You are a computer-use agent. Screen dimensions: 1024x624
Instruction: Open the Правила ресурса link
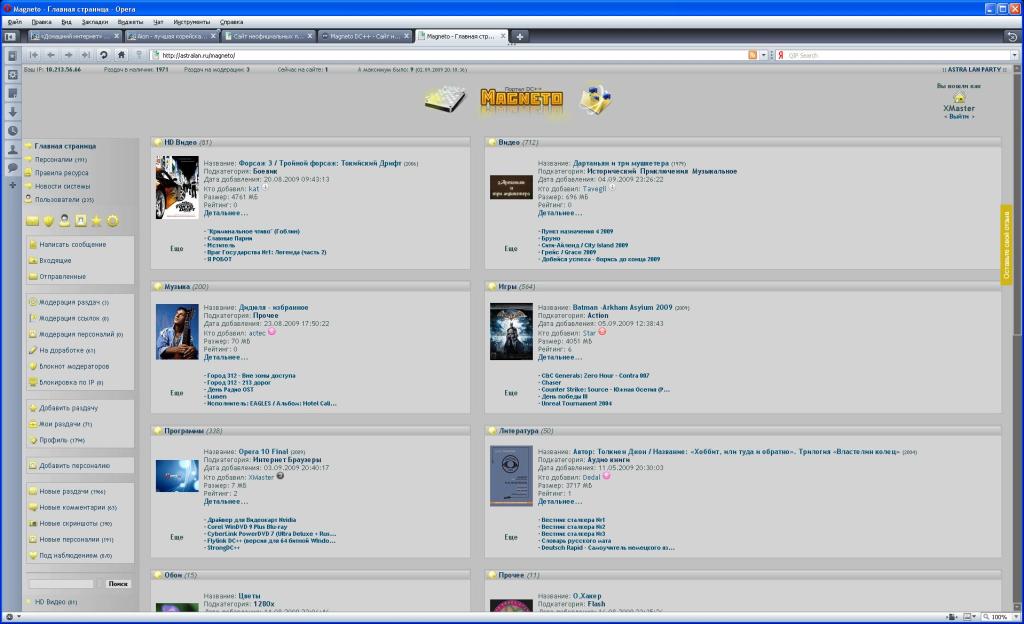click(61, 173)
